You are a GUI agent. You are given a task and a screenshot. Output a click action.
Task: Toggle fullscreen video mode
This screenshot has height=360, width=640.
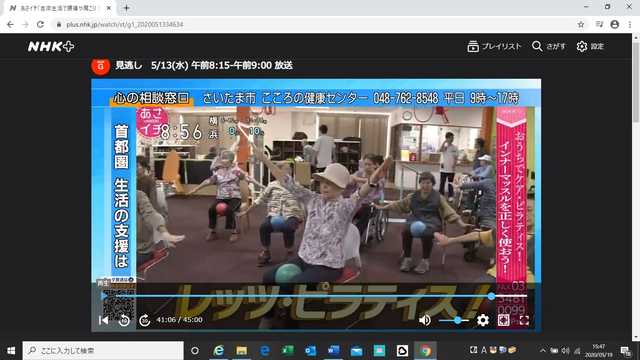tap(524, 320)
